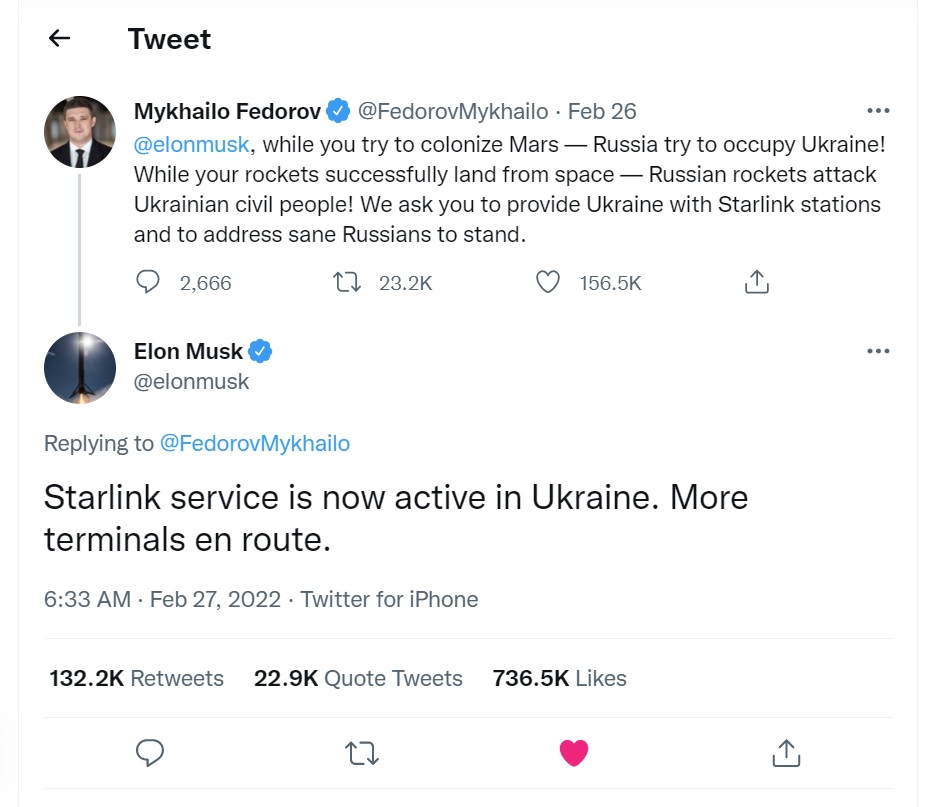This screenshot has width=933, height=807.
Task: View the 736.5K Likes list
Action: pyautogui.click(x=559, y=678)
